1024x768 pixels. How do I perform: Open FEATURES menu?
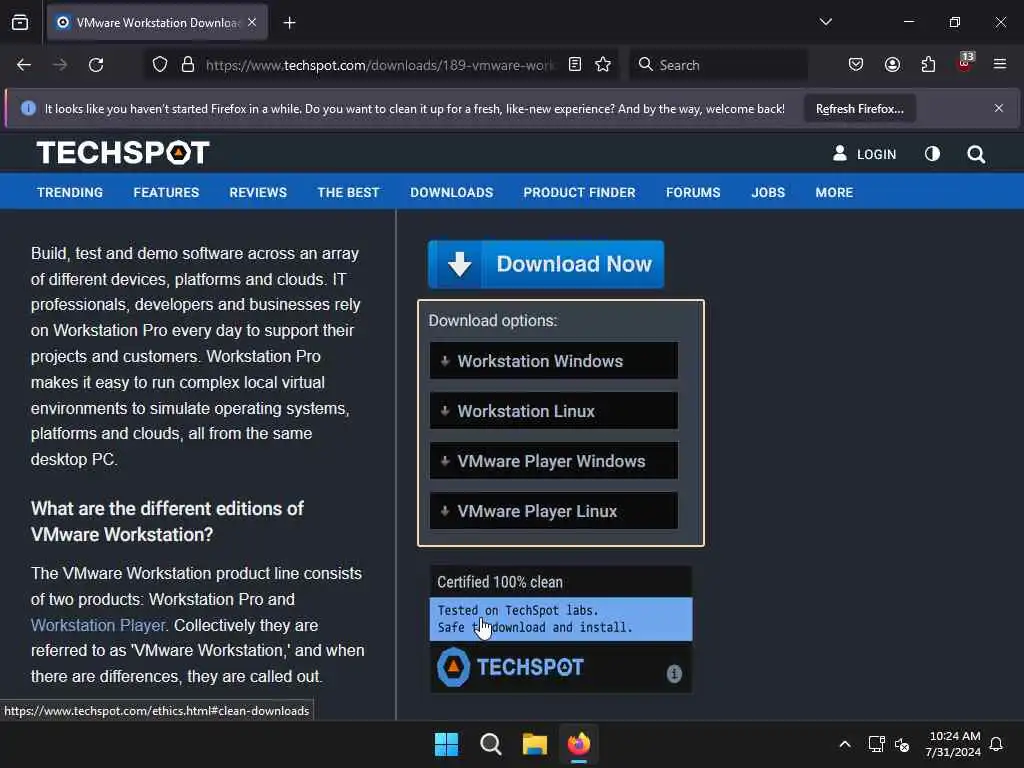coord(166,193)
